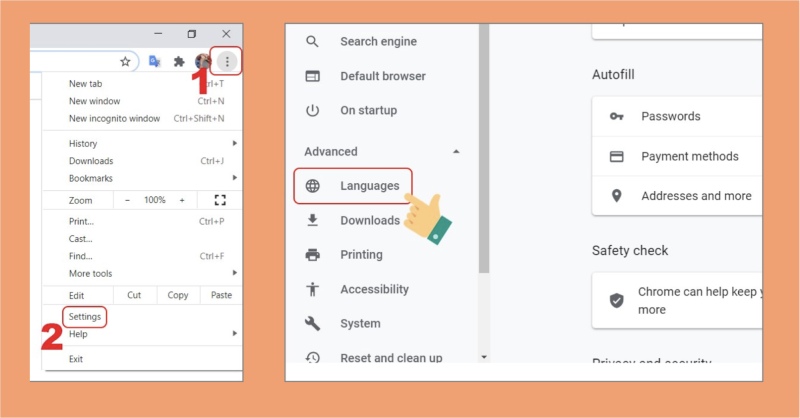Open Settings from the Chrome menu
This screenshot has width=800, height=418.
(85, 317)
